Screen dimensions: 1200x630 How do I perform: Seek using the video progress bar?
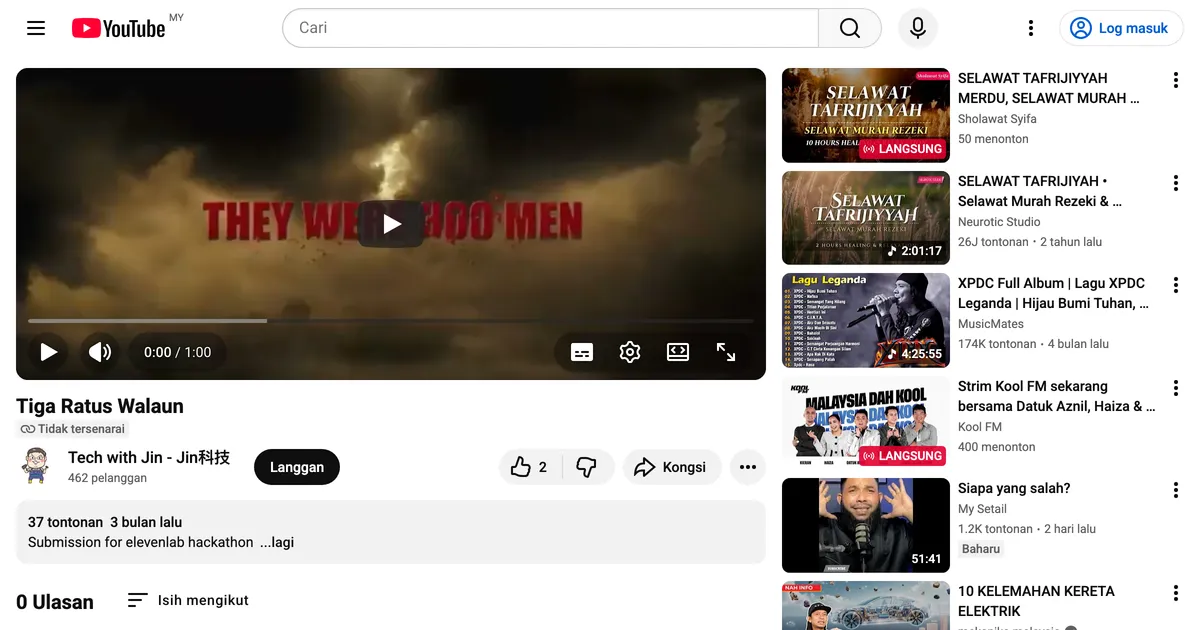[x=390, y=320]
